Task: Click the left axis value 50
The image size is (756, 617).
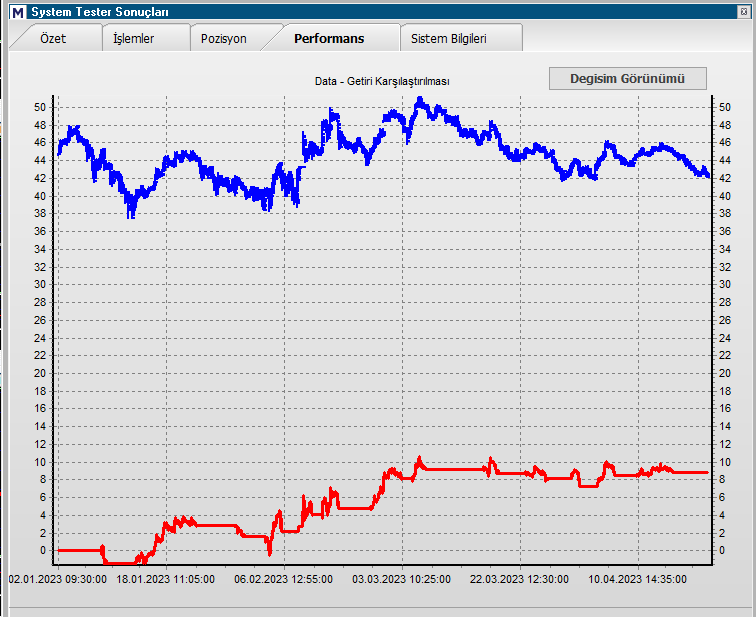Action: (40, 107)
